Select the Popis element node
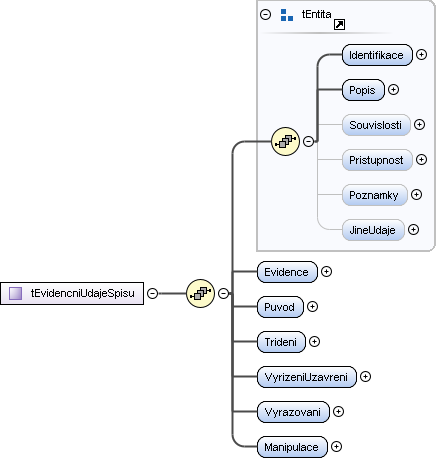 coord(363,90)
